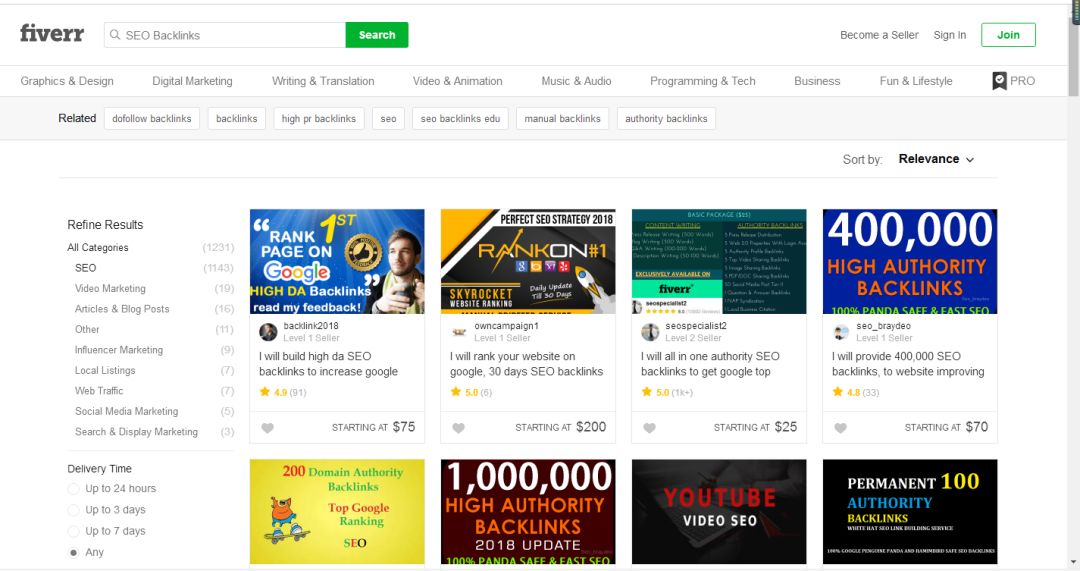Click the Join button
Image resolution: width=1080 pixels, height=571 pixels.
(x=1008, y=35)
